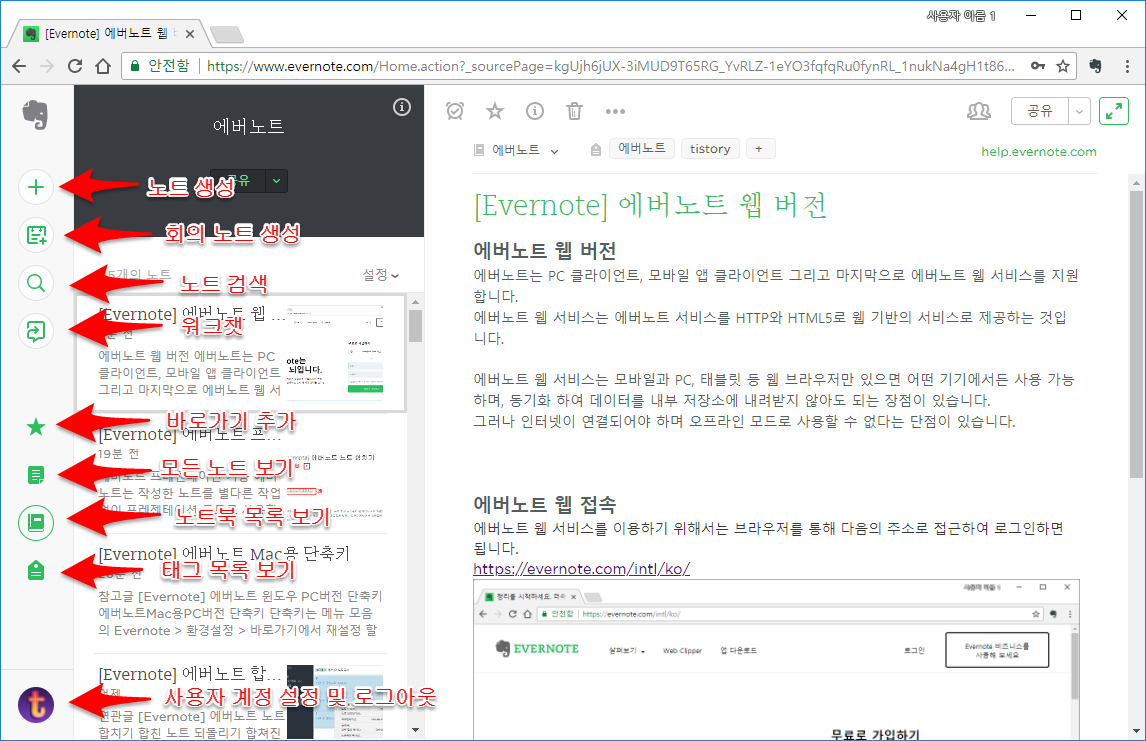This screenshot has height=741, width=1146.
Task: Click Evernote Web Clipper extension icon
Action: point(1094,66)
